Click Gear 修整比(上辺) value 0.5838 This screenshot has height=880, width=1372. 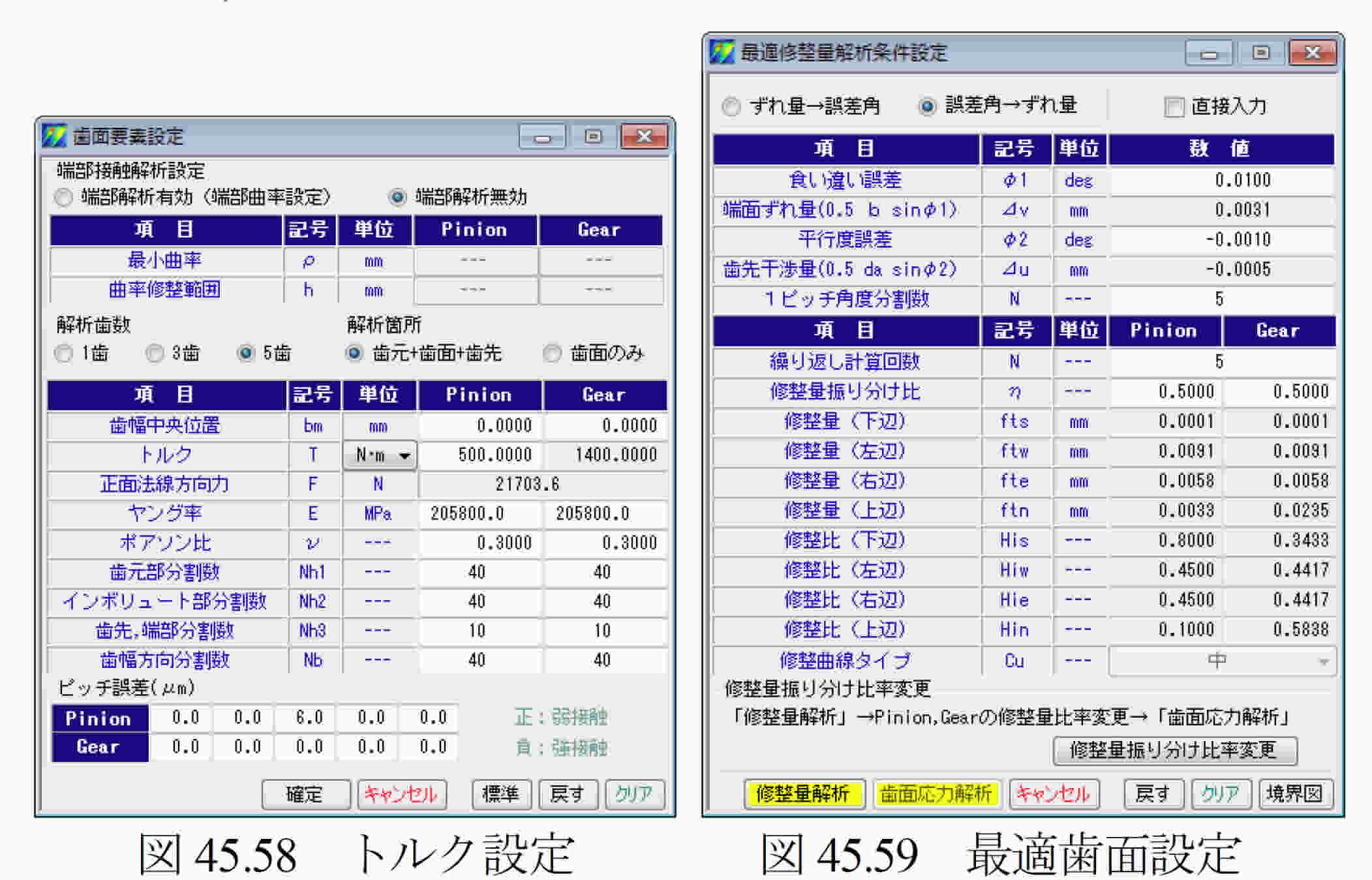(1279, 630)
